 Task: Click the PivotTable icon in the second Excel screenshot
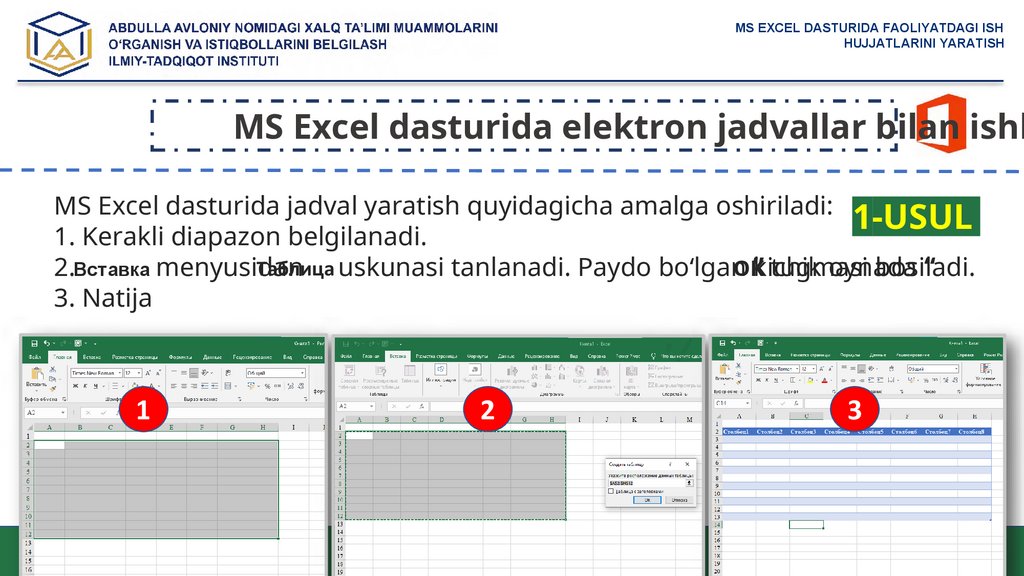tap(349, 371)
